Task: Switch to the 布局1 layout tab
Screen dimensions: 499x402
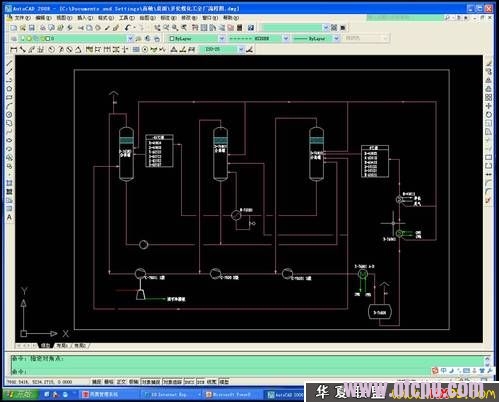Action: pos(62,346)
